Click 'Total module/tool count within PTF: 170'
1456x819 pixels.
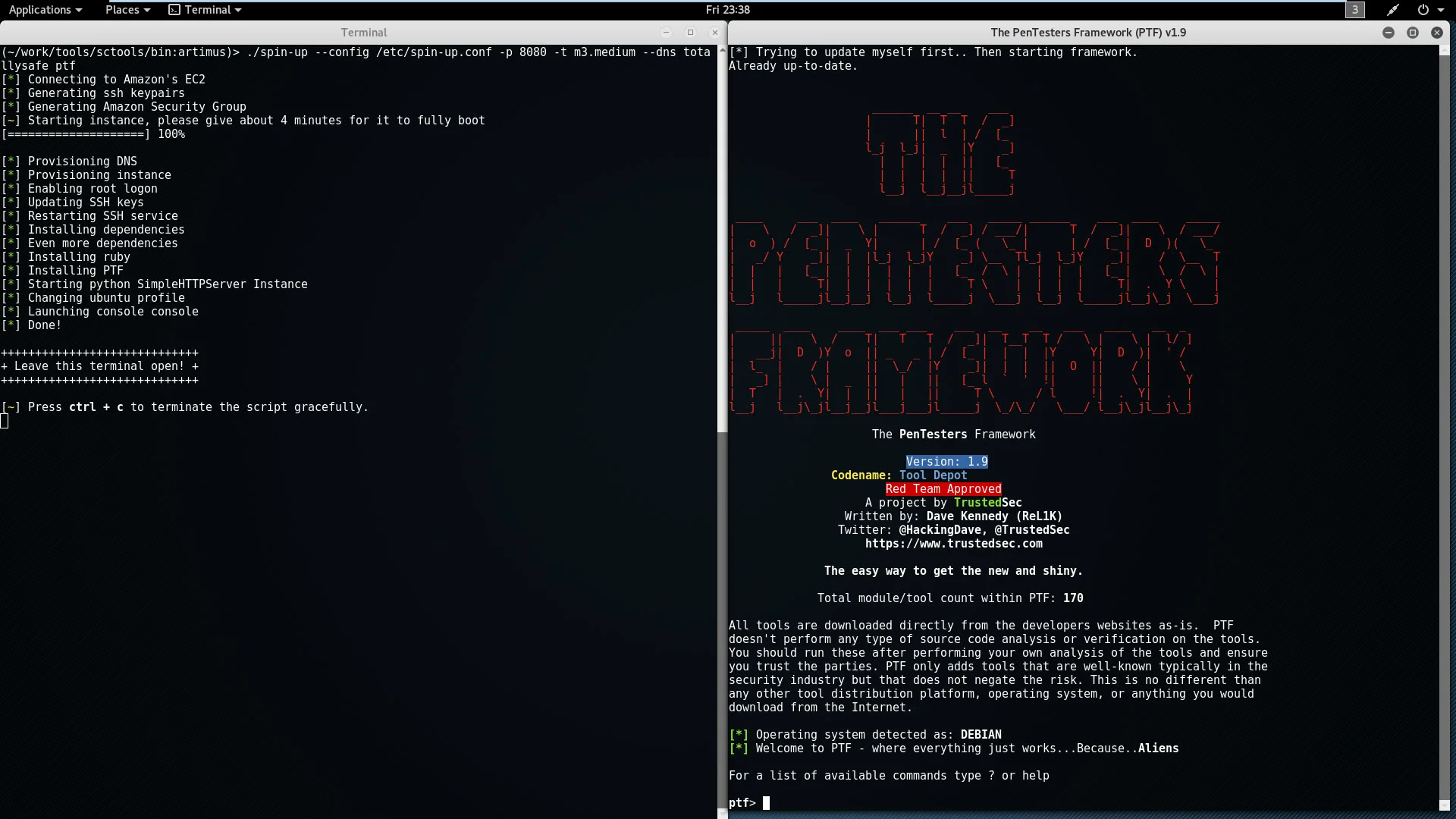[950, 598]
